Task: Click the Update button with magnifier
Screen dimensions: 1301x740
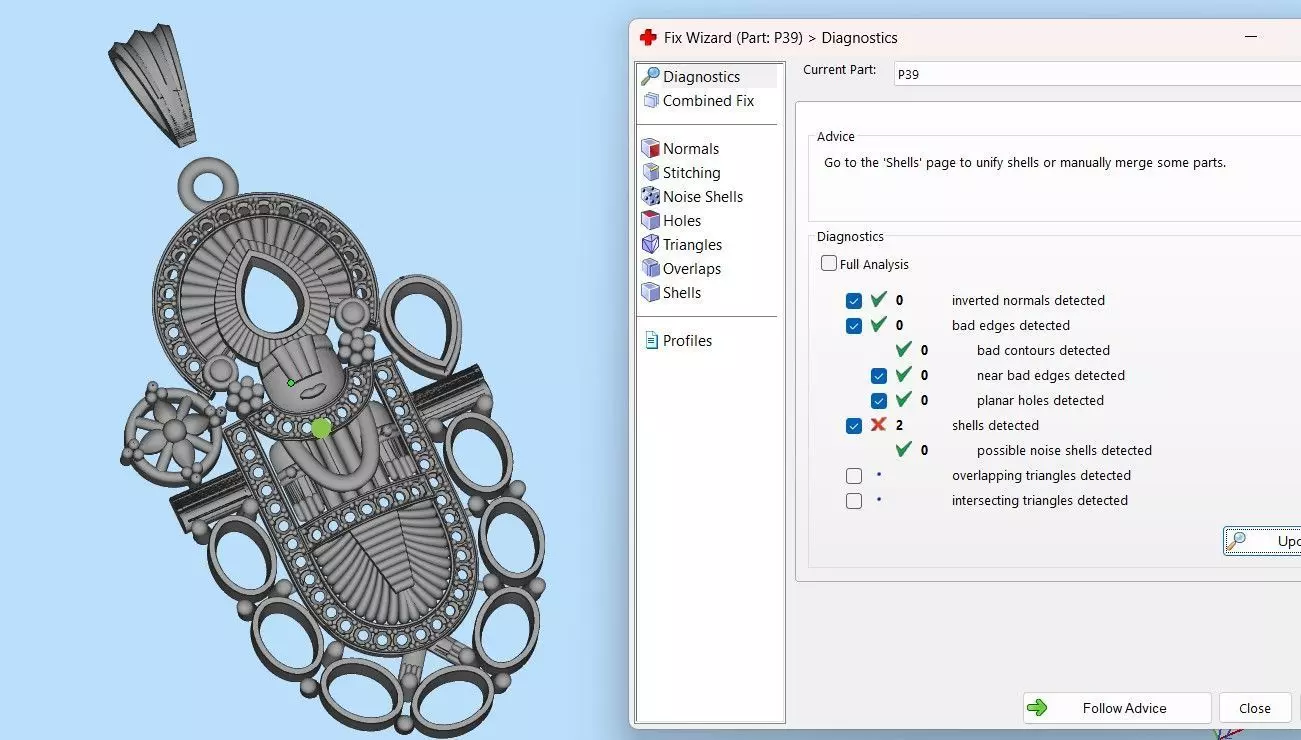Action: click(x=1263, y=541)
